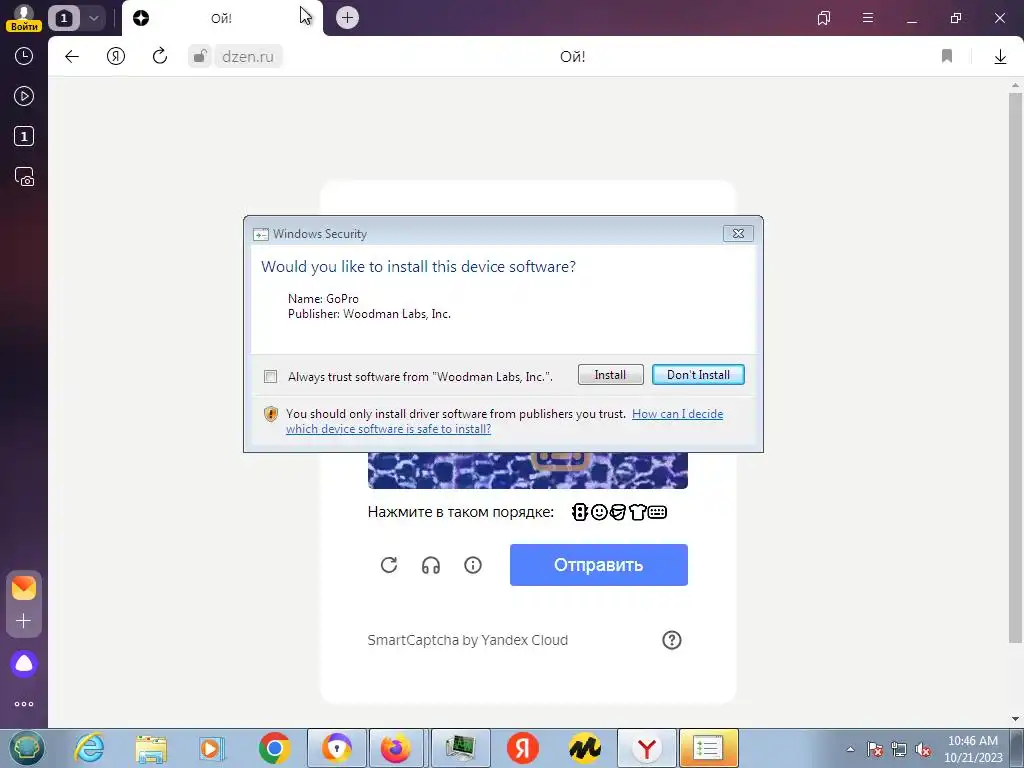This screenshot has height=768, width=1024.
Task: Reload the page
Action: click(160, 57)
